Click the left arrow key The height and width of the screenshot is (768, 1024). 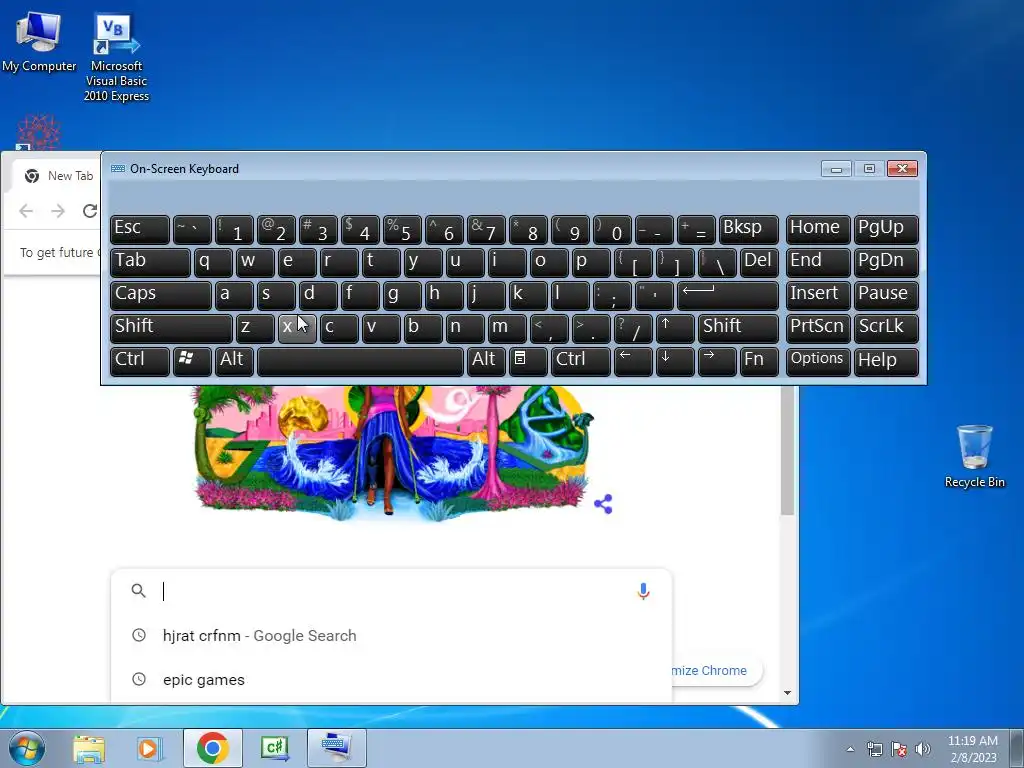[633, 361]
